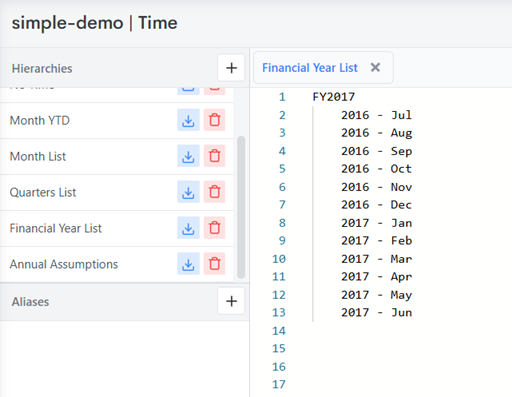
Task: Add a new alias with plus button
Action: pyautogui.click(x=231, y=301)
